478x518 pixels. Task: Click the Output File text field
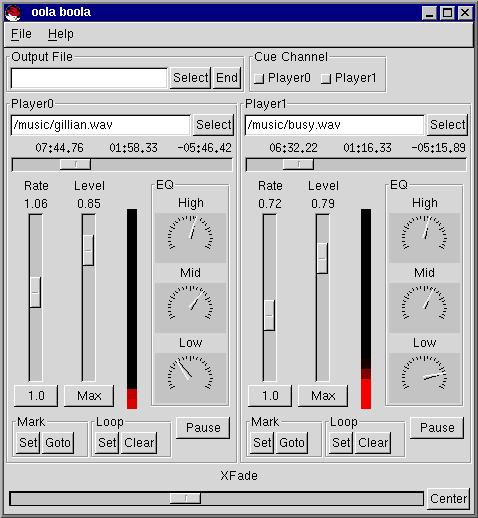pos(89,78)
